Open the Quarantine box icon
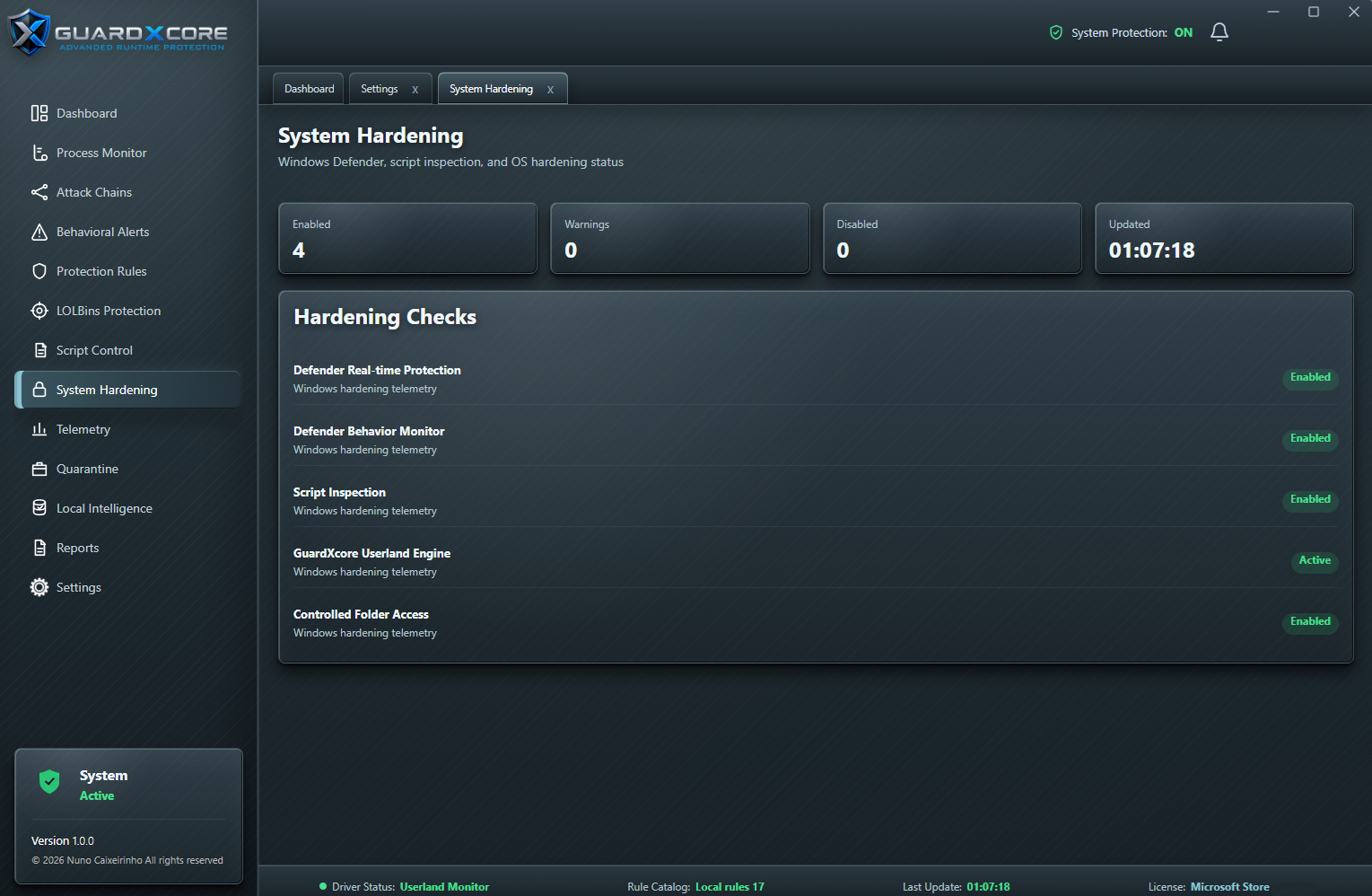The image size is (1372, 896). click(x=39, y=469)
